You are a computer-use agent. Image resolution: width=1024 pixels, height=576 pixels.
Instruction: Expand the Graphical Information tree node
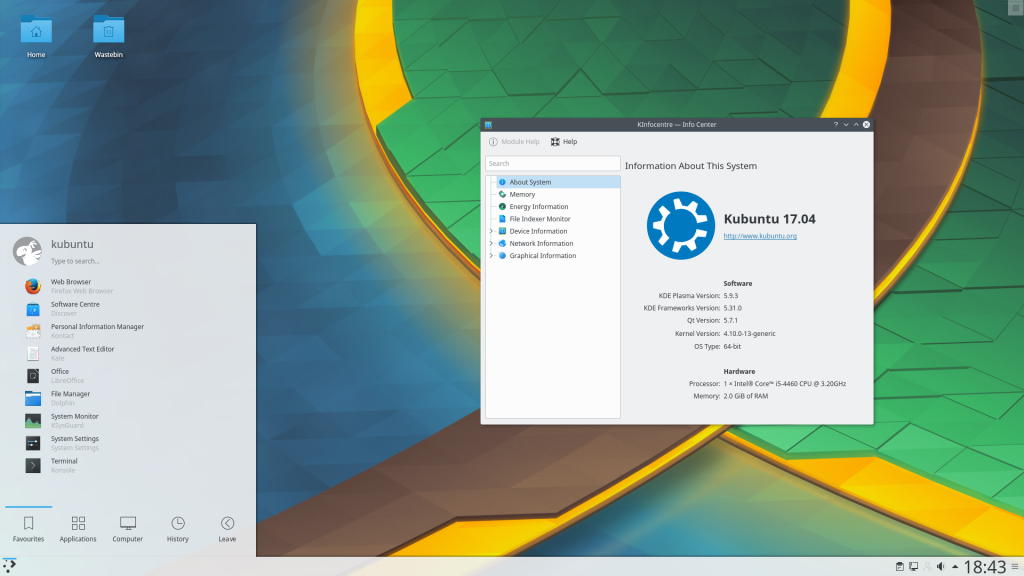pyautogui.click(x=491, y=256)
